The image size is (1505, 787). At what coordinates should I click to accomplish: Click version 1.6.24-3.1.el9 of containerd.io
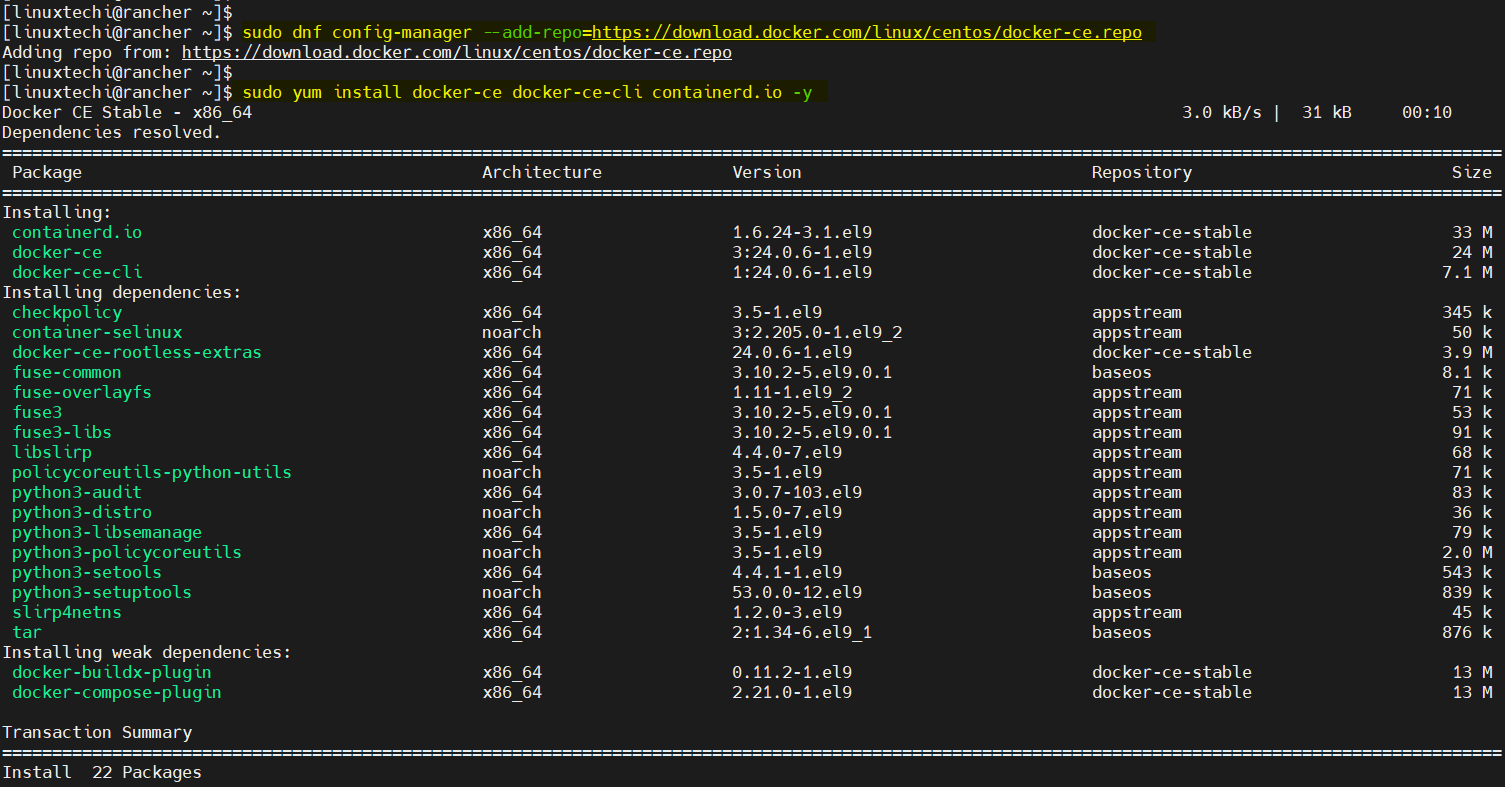click(x=802, y=232)
